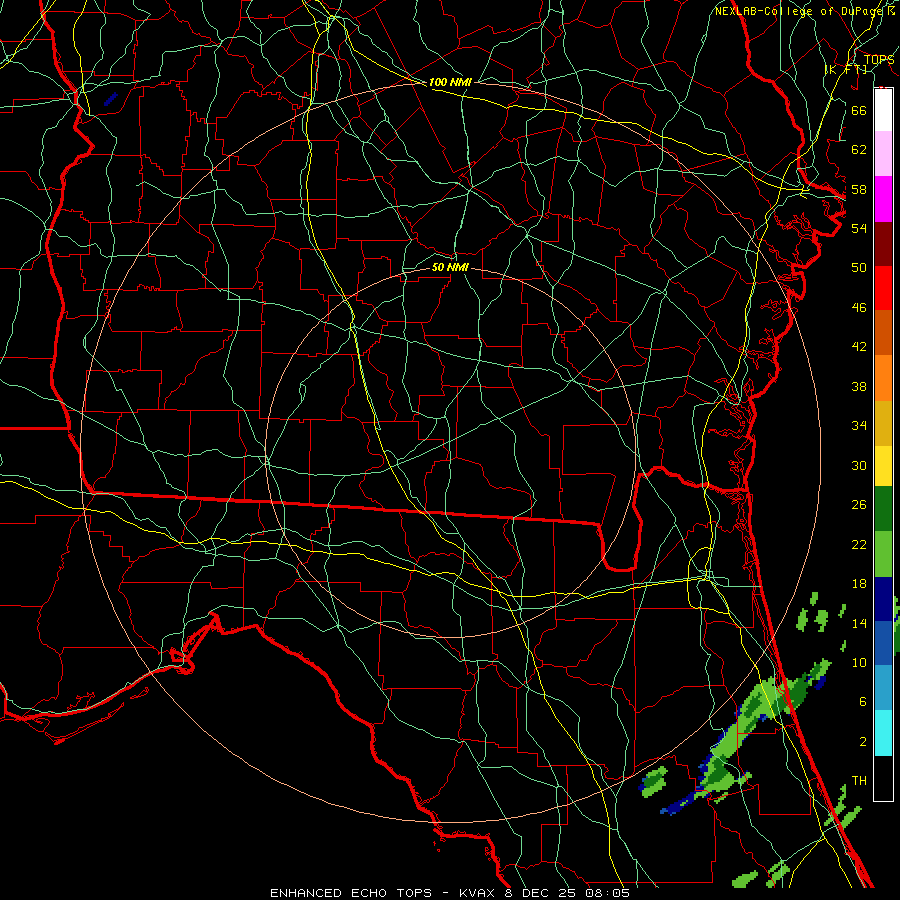Click the white swatch in the tops legend
The image size is (900, 900).
tap(883, 110)
